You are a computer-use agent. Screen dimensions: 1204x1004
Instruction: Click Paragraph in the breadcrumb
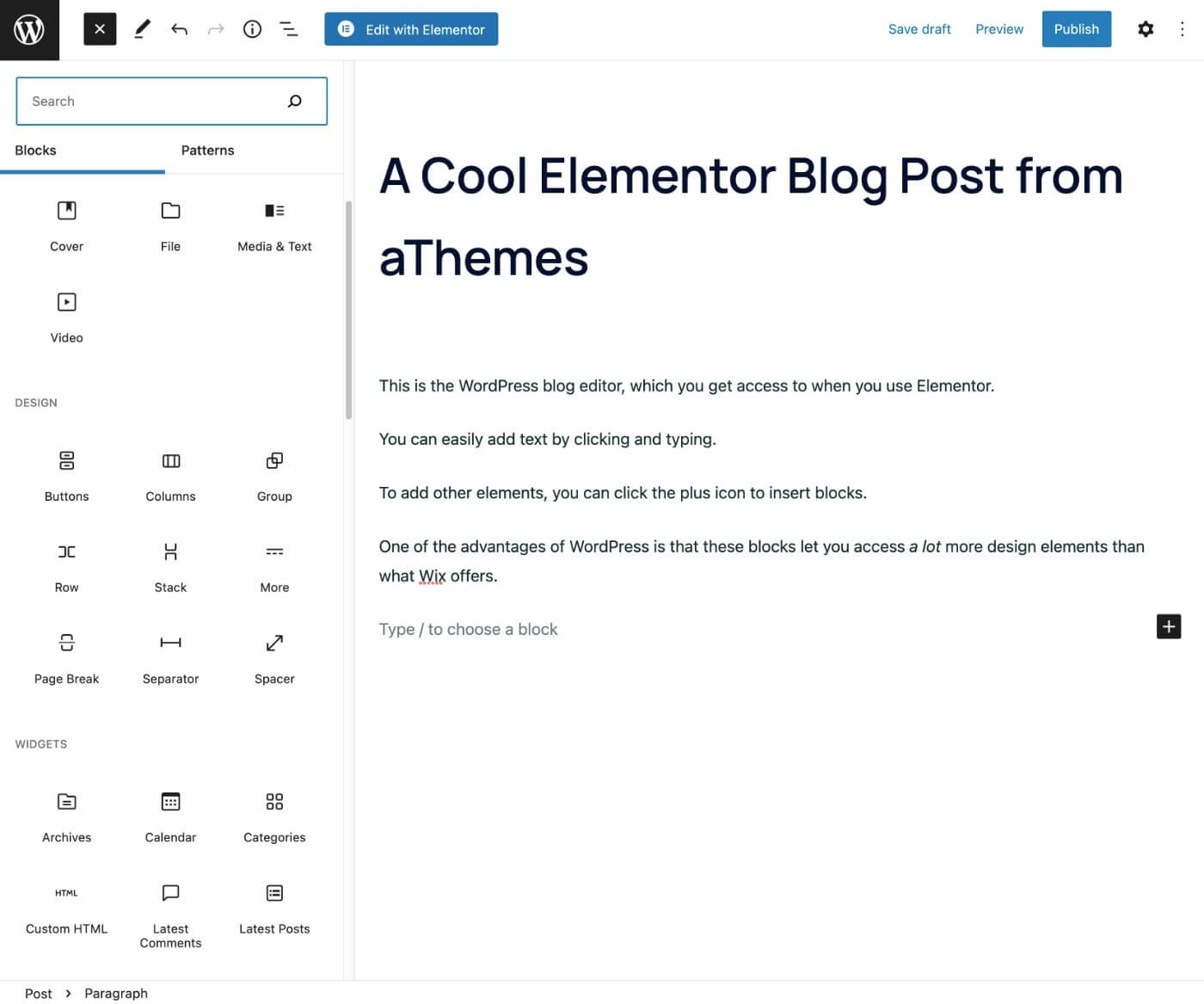(x=116, y=994)
